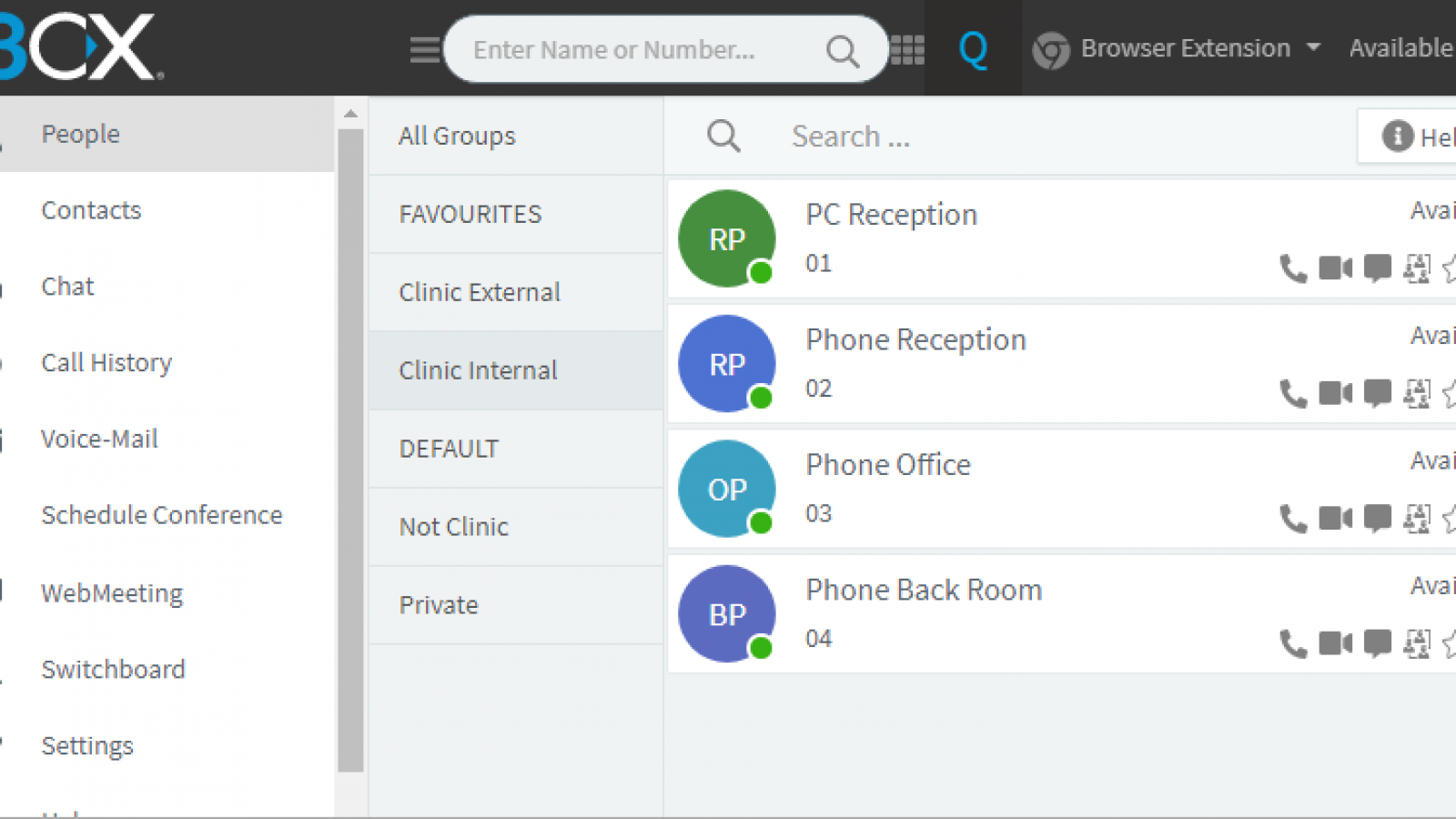
Task: Click the Phone Office avatar
Action: [727, 489]
